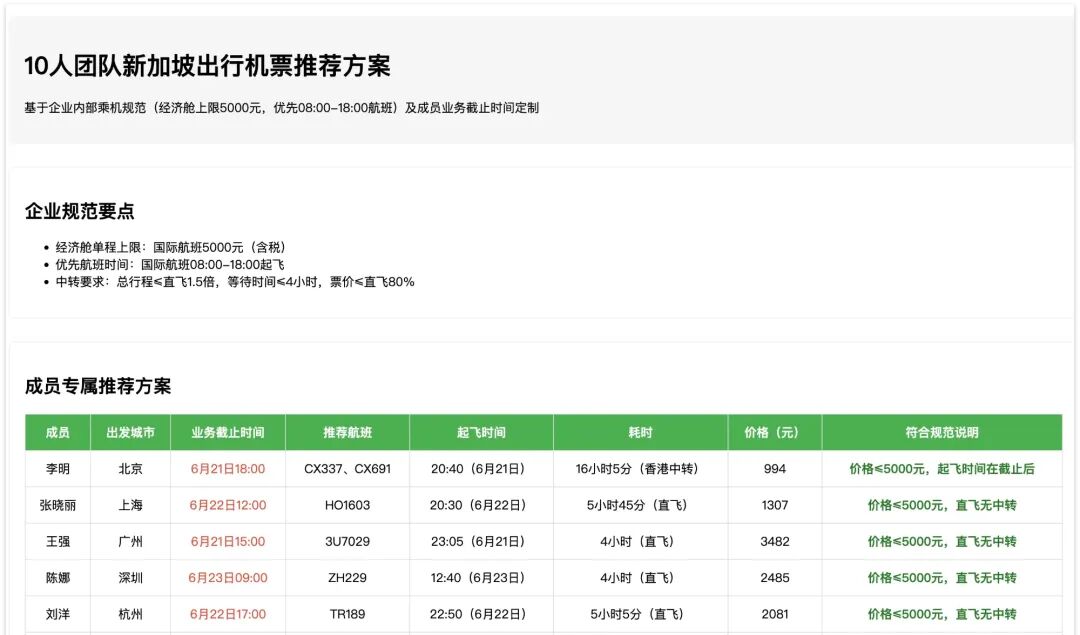Image resolution: width=1080 pixels, height=635 pixels.
Task: Click departure city 北京
Action: tap(130, 469)
